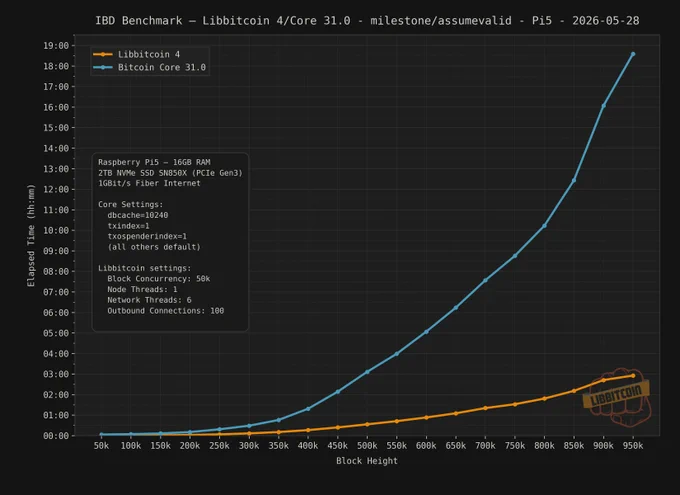Click the 1GBit/s Fiber Internet line

point(149,183)
